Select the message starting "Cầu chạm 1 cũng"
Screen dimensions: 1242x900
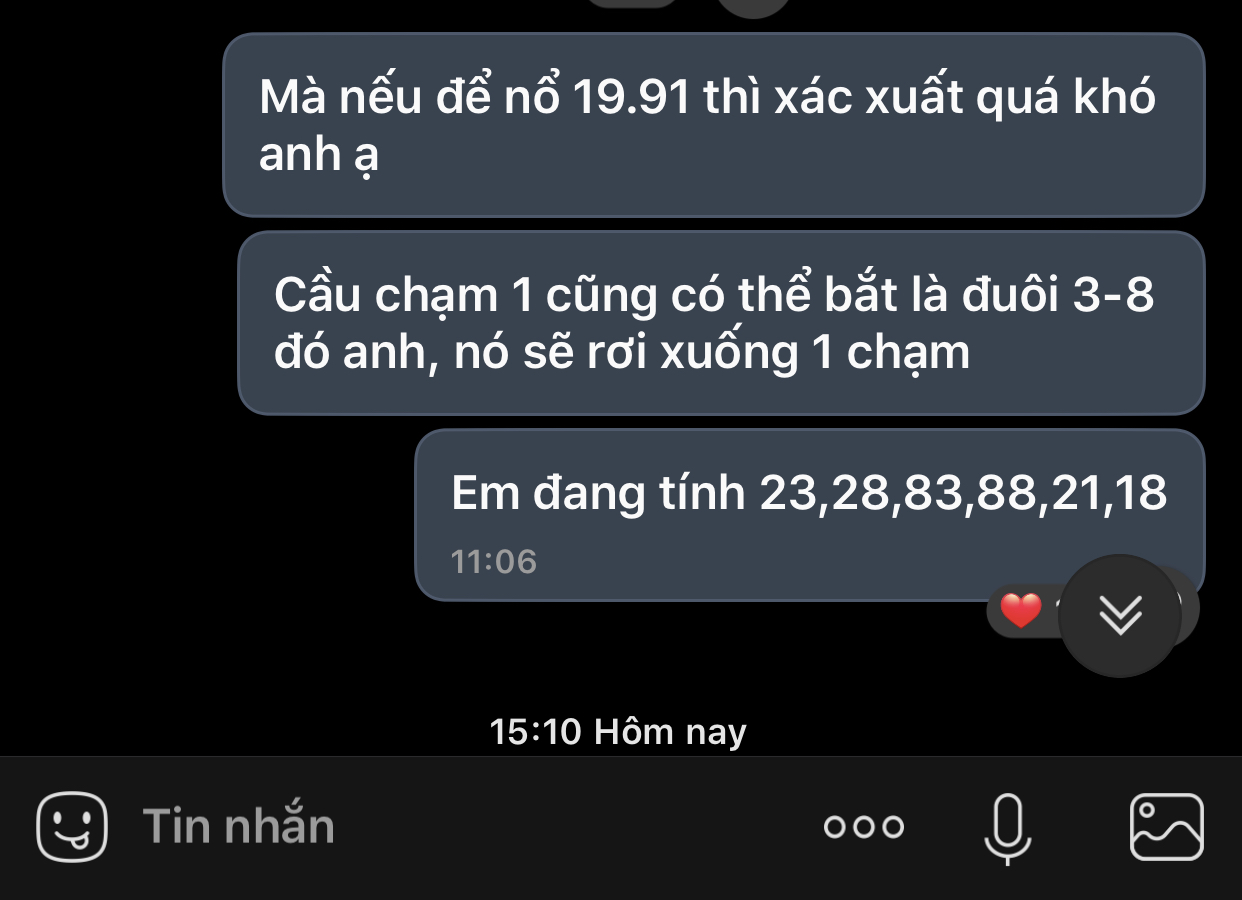(721, 323)
